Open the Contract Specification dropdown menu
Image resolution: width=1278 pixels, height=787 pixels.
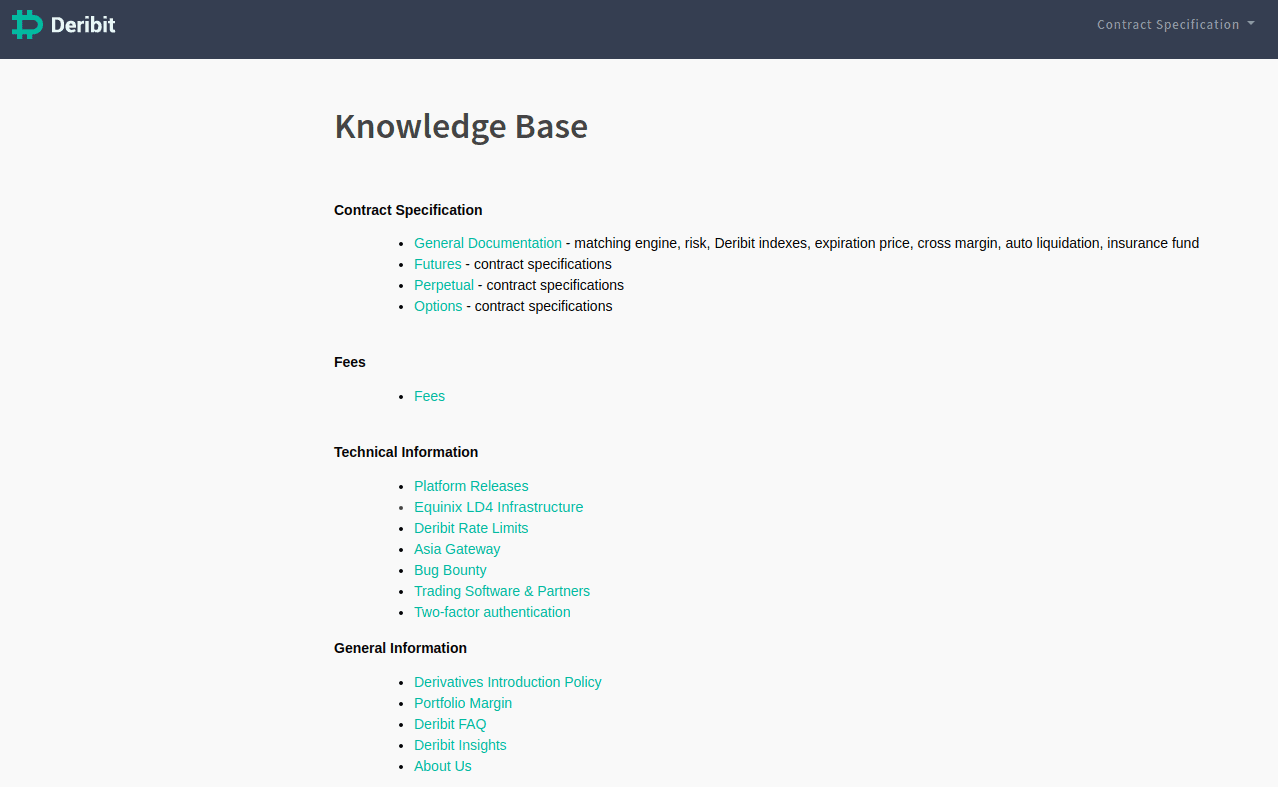coord(1175,24)
